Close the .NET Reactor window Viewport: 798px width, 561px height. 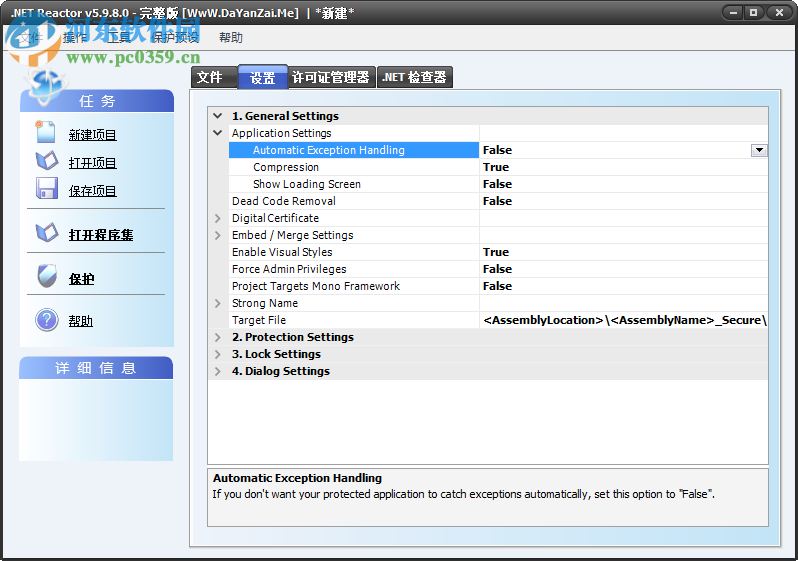click(x=779, y=13)
